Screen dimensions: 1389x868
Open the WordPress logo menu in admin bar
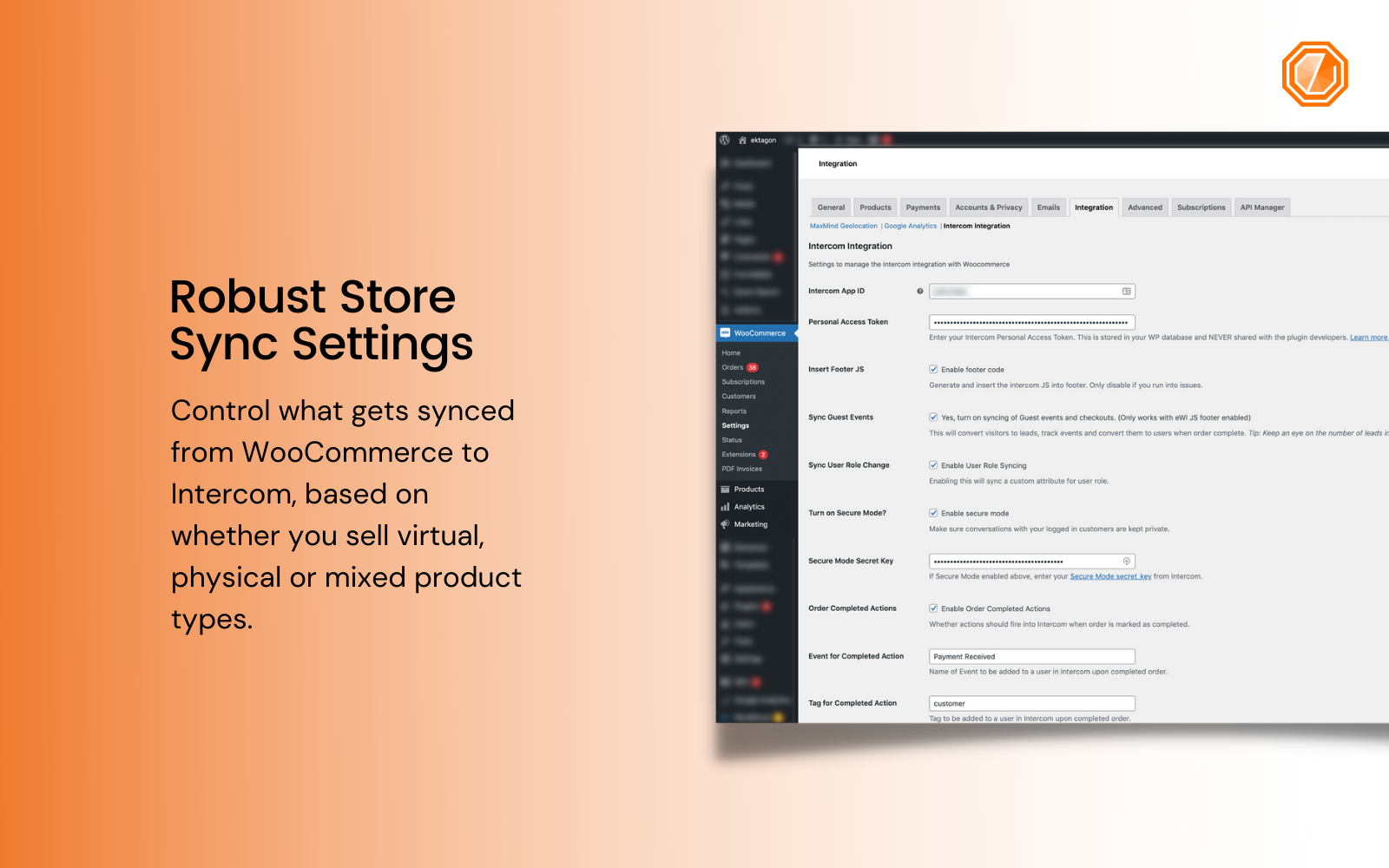(724, 140)
